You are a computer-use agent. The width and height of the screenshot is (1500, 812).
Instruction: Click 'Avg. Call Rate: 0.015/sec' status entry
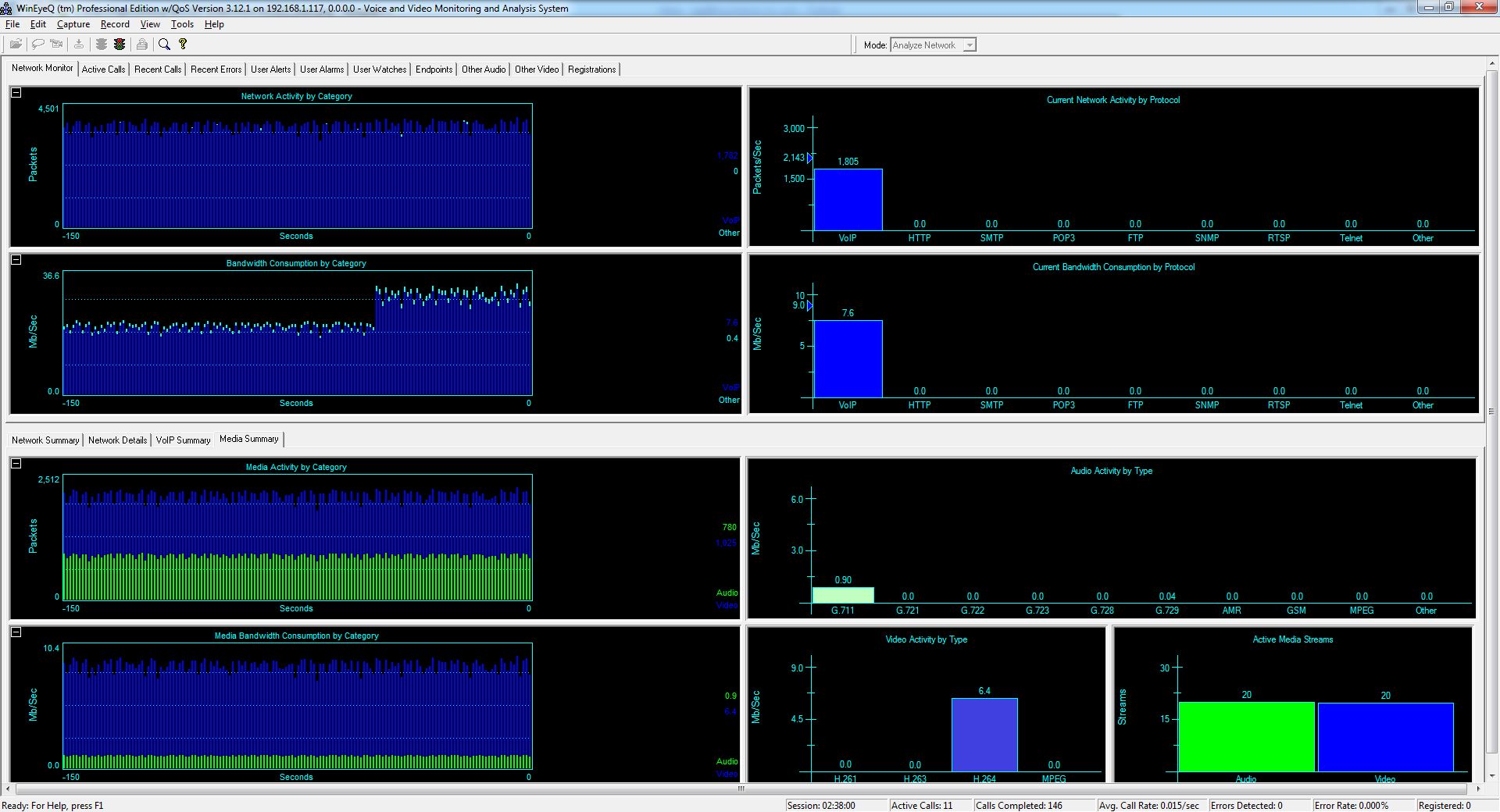point(1148,806)
